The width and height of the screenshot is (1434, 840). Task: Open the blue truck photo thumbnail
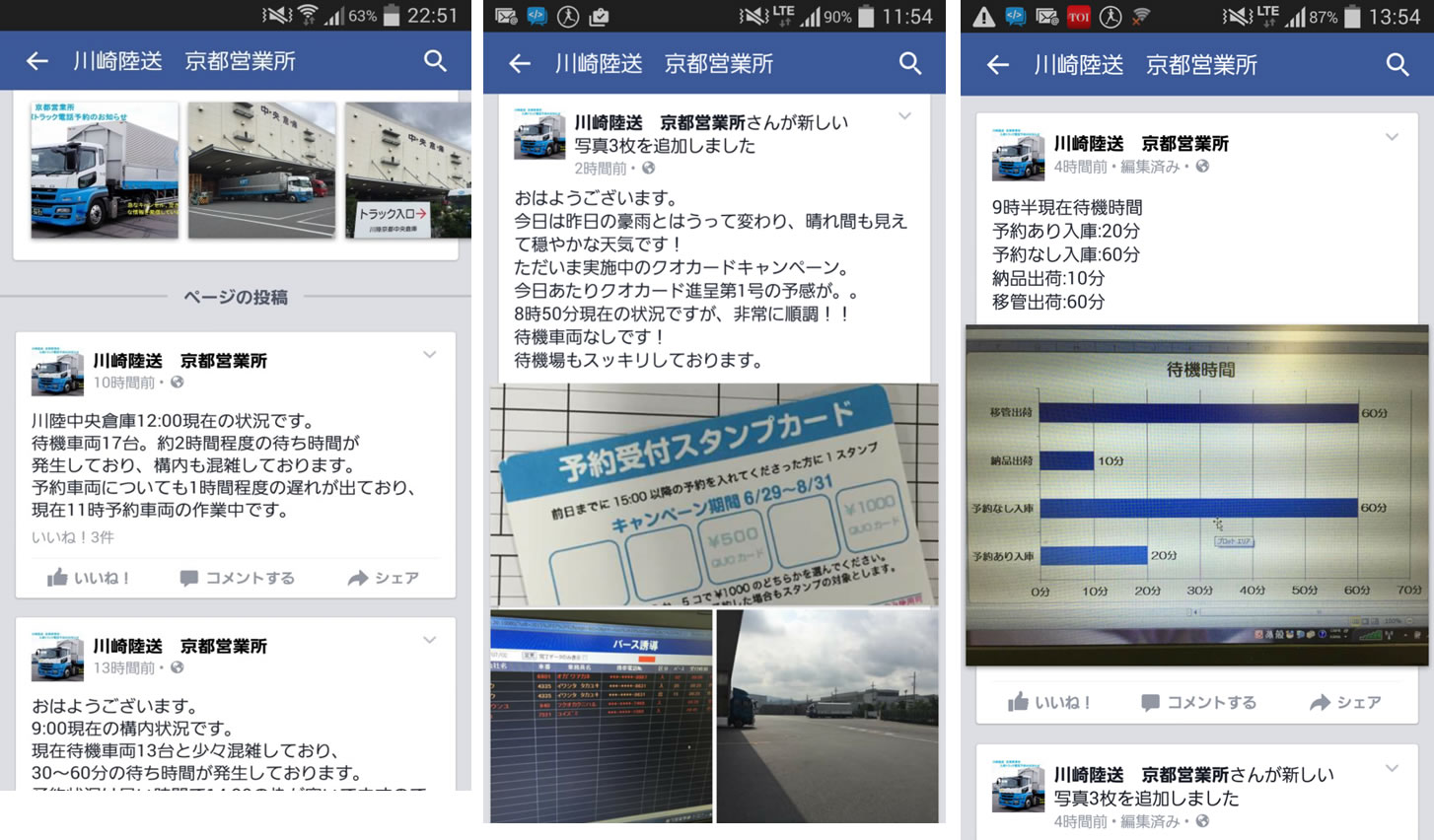(x=105, y=170)
